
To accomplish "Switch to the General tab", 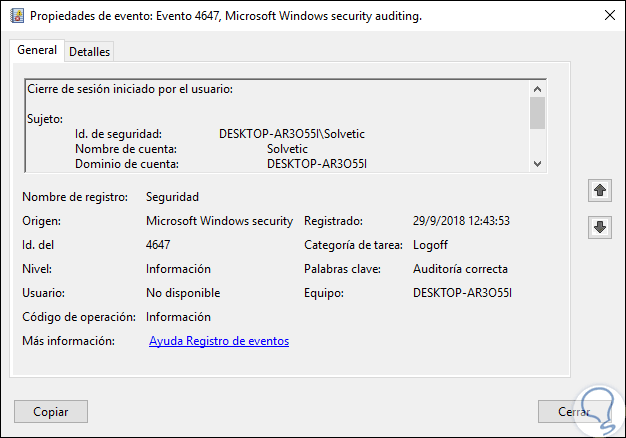I will click(37, 51).
